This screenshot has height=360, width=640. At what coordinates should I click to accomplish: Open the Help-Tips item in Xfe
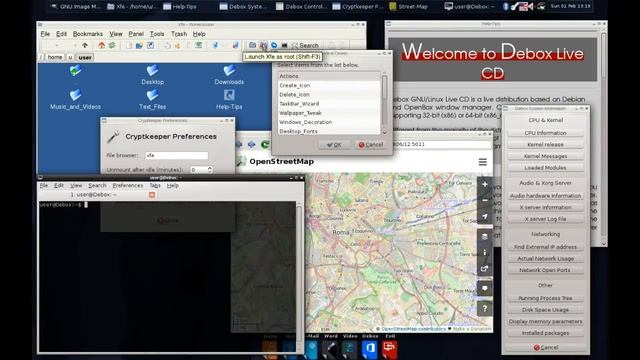(x=229, y=100)
